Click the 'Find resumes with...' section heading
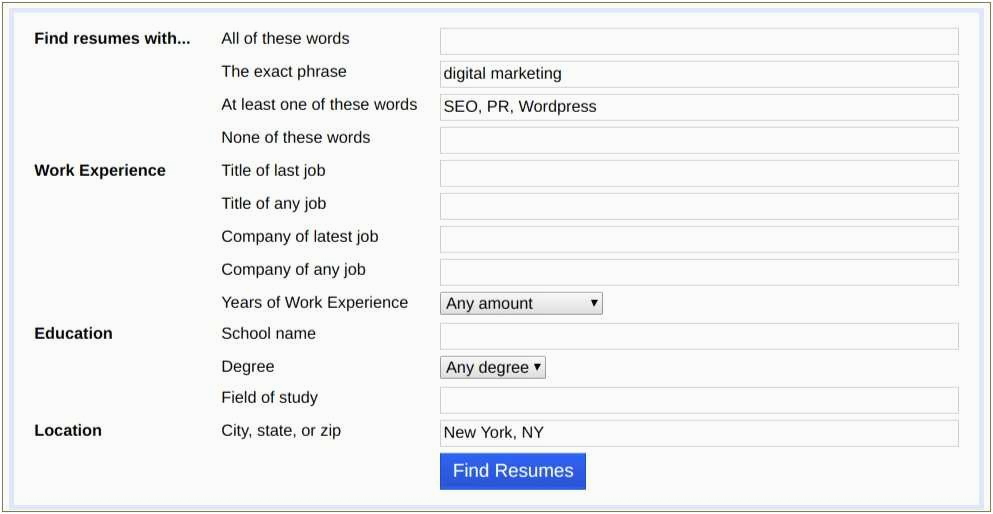993x514 pixels. point(112,39)
